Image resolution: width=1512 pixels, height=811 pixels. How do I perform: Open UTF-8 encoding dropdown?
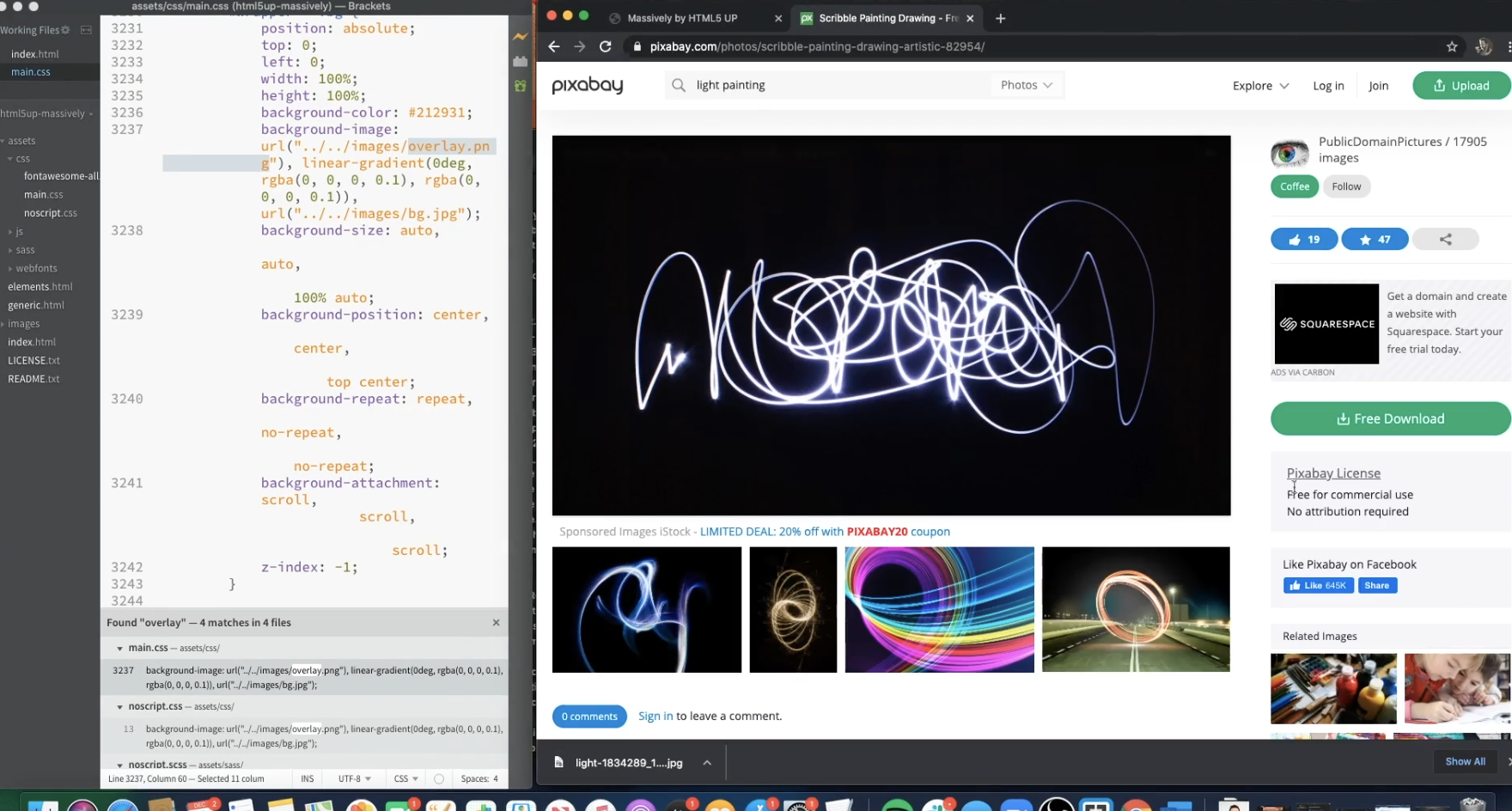(354, 778)
